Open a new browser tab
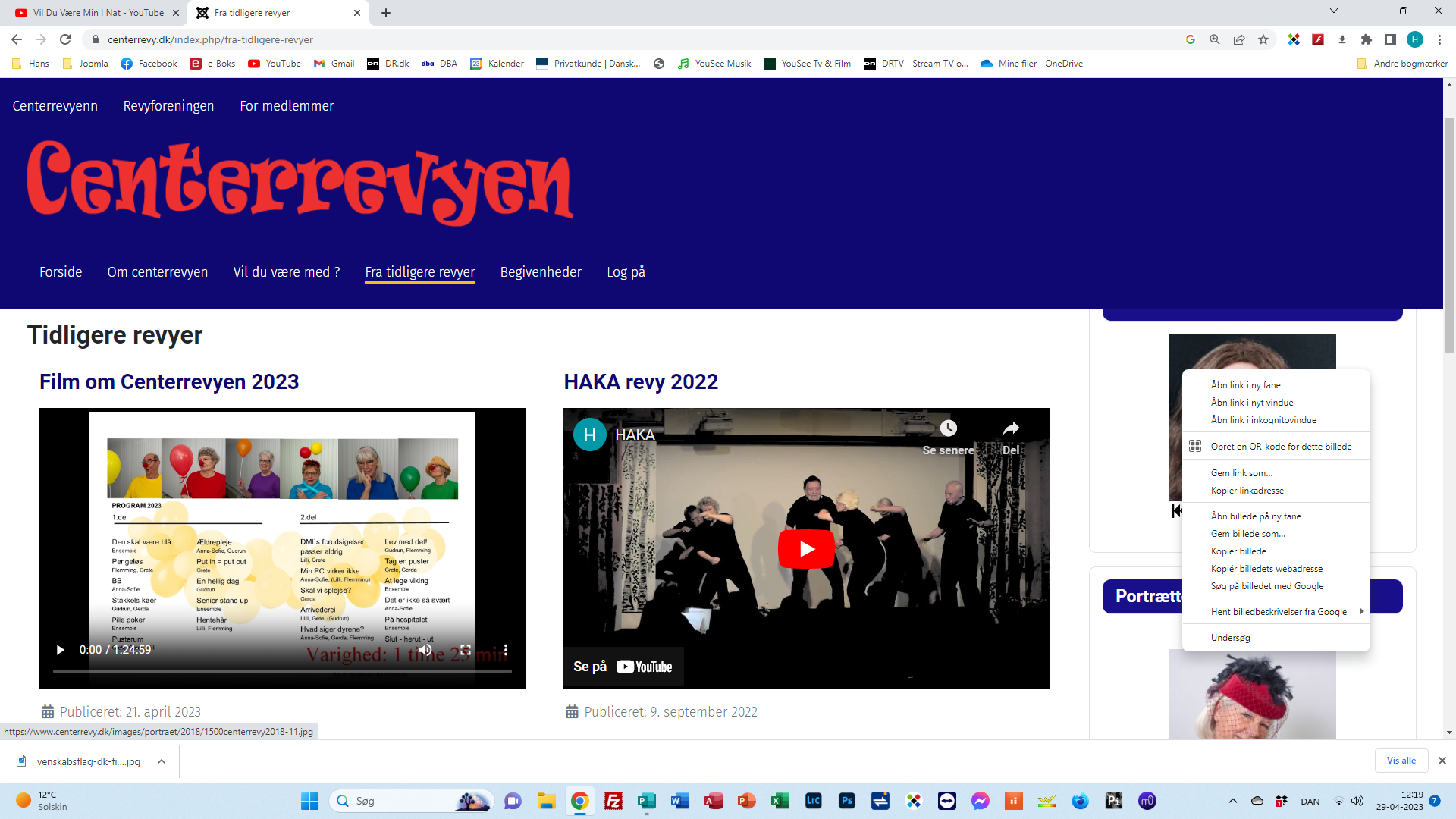This screenshot has height=819, width=1456. 386,13
